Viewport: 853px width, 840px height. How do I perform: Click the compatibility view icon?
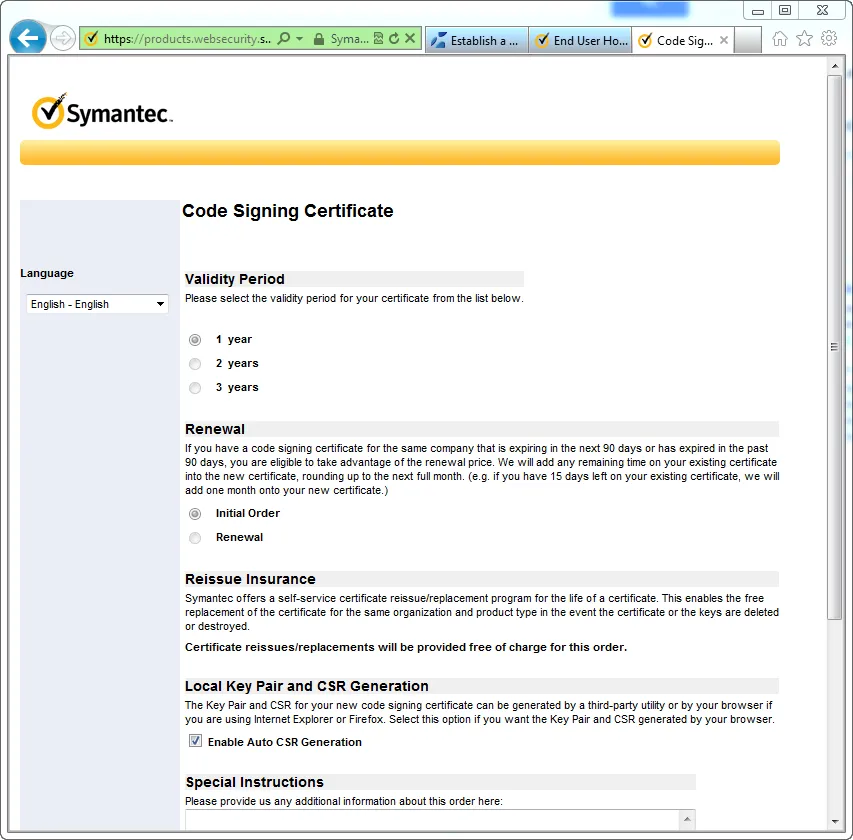[379, 38]
